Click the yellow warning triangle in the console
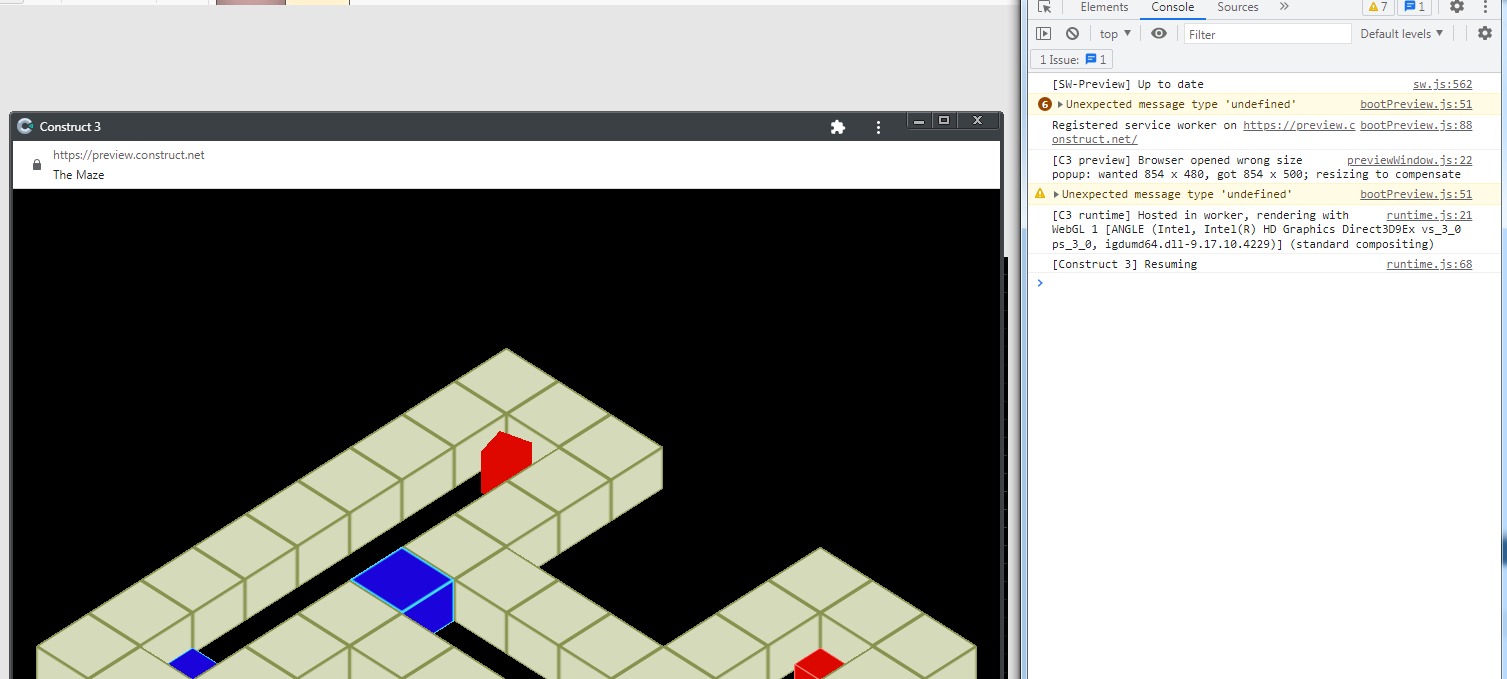1507x679 pixels. coord(1040,194)
